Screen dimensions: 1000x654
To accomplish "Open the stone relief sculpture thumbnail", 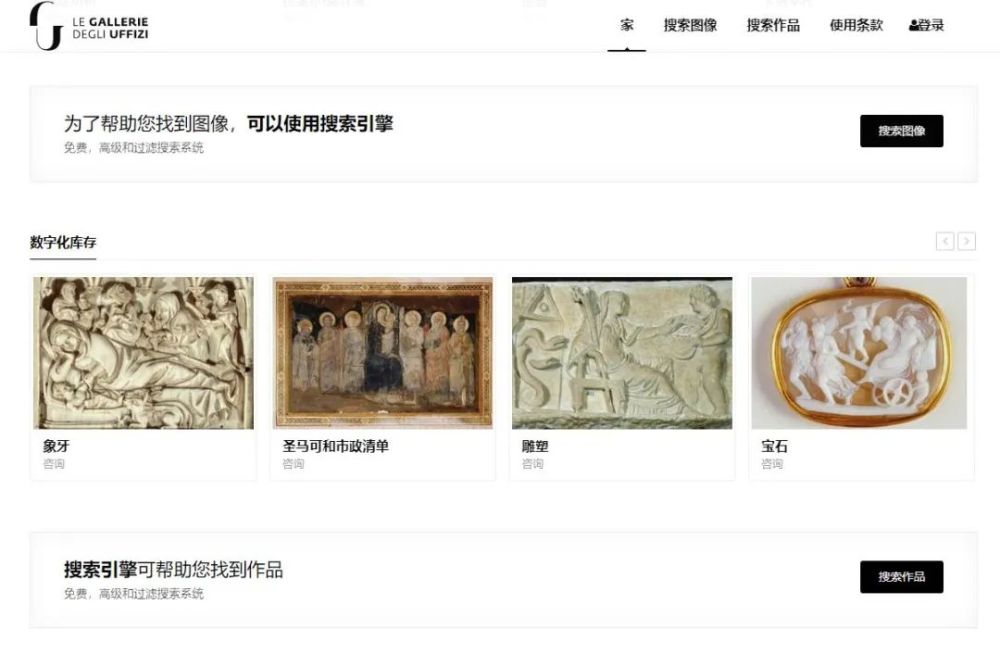I will 622,353.
